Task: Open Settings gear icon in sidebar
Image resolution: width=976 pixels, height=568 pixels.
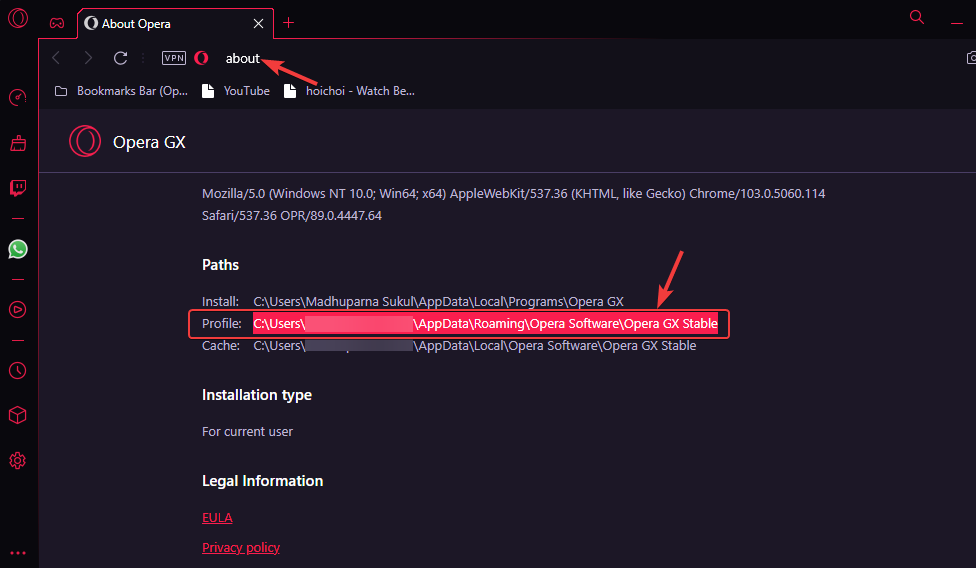Action: click(x=17, y=460)
